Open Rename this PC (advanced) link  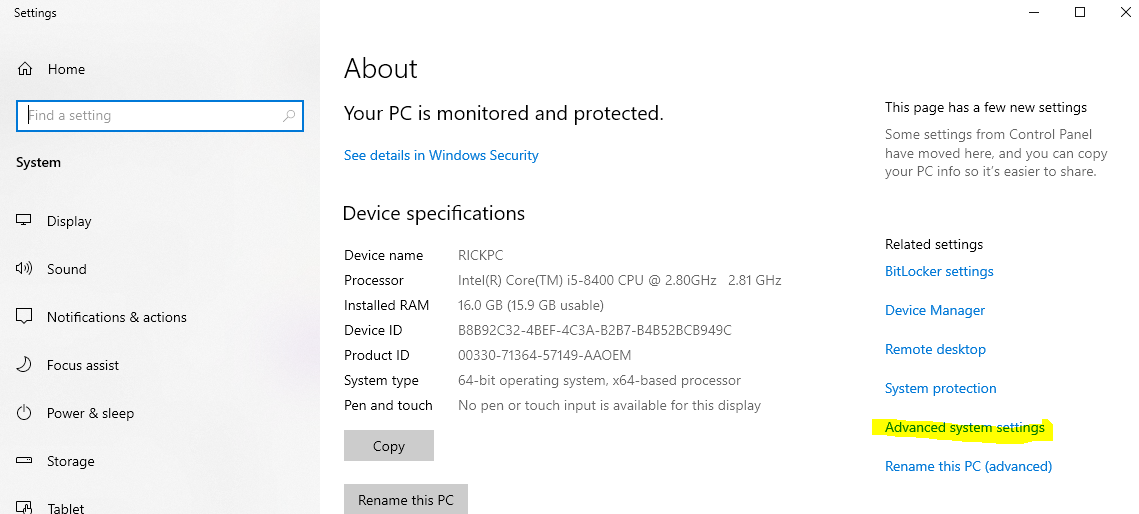point(968,466)
